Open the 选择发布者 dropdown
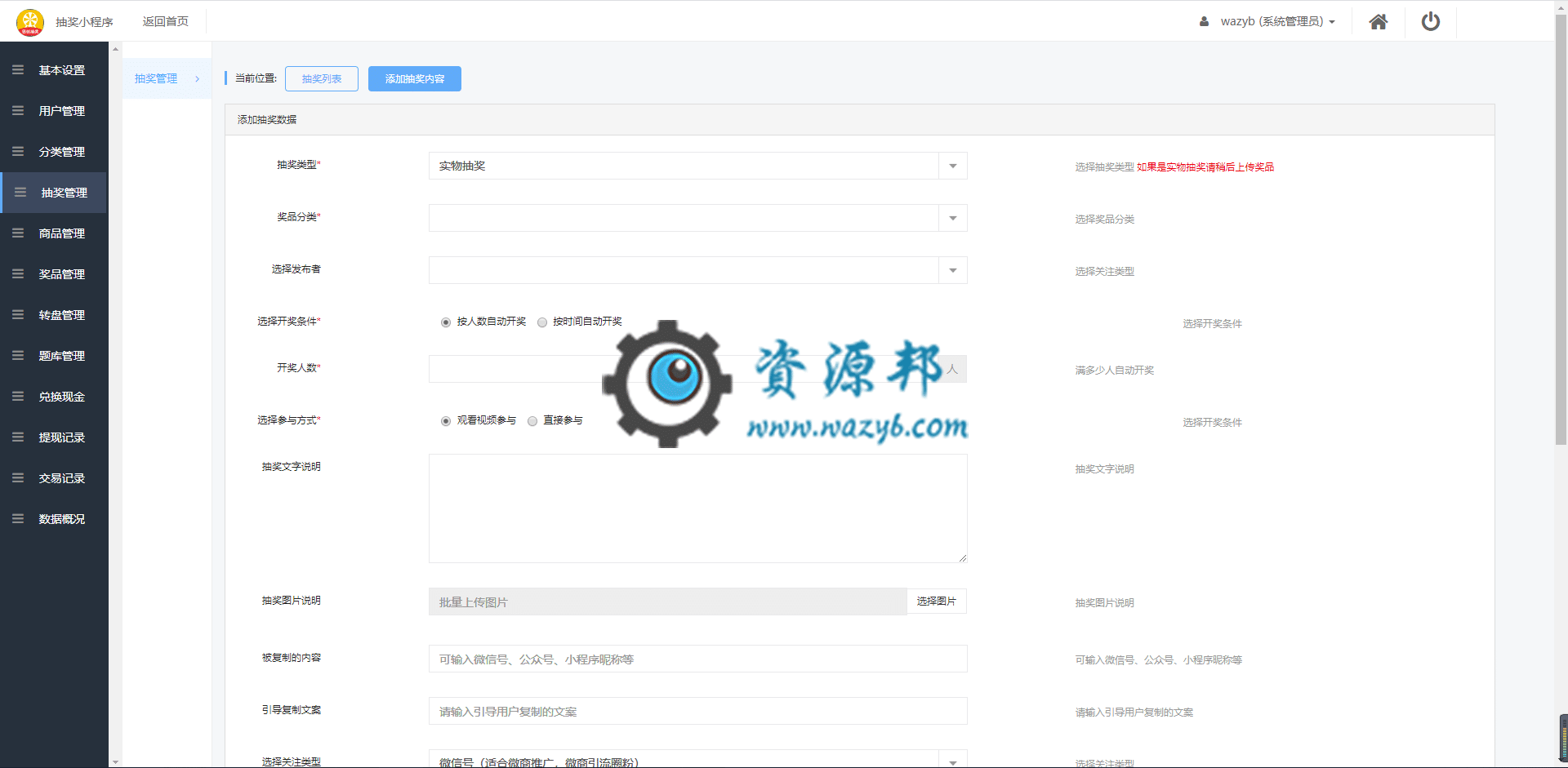The height and width of the screenshot is (768, 1568). (698, 270)
